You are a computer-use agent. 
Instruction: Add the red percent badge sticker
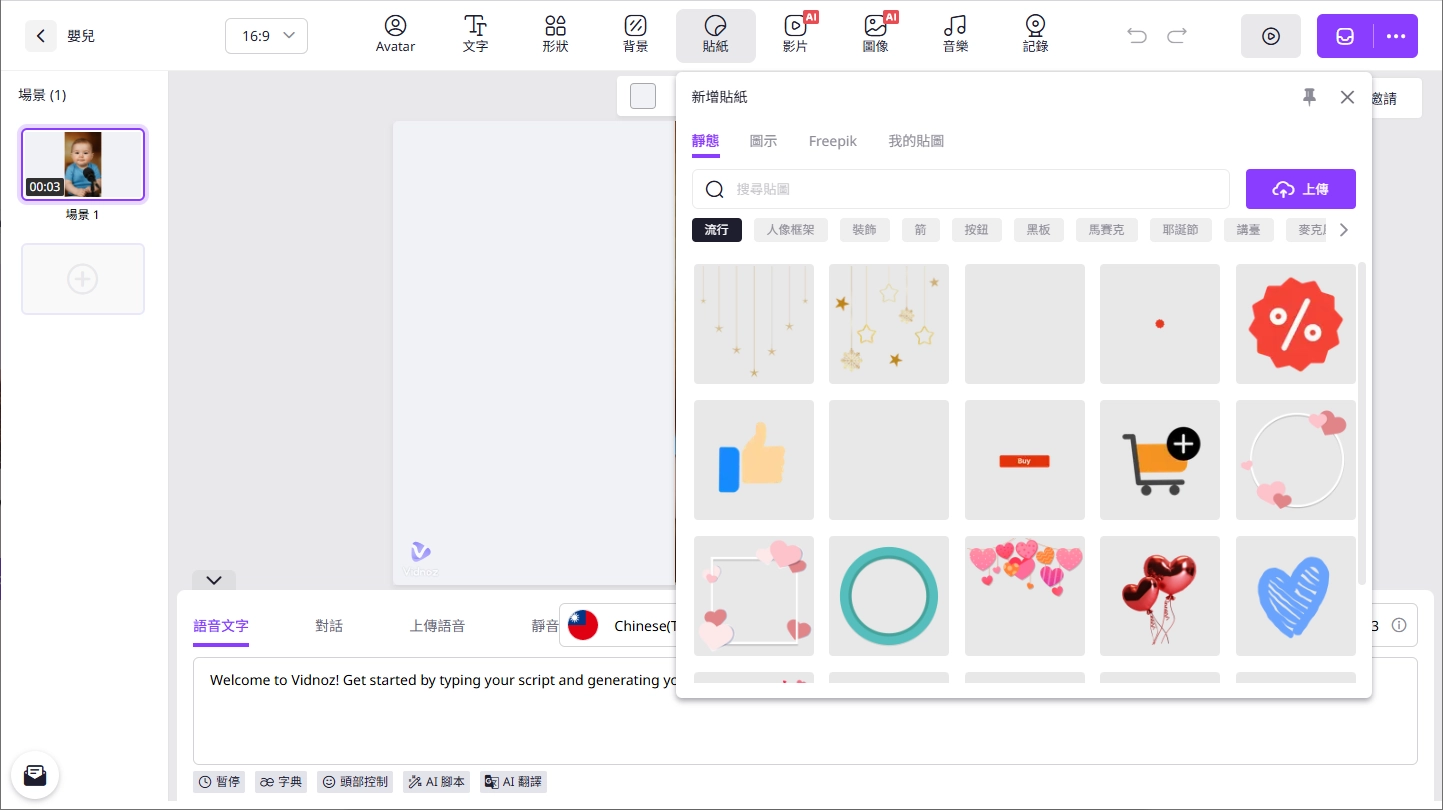(1296, 324)
